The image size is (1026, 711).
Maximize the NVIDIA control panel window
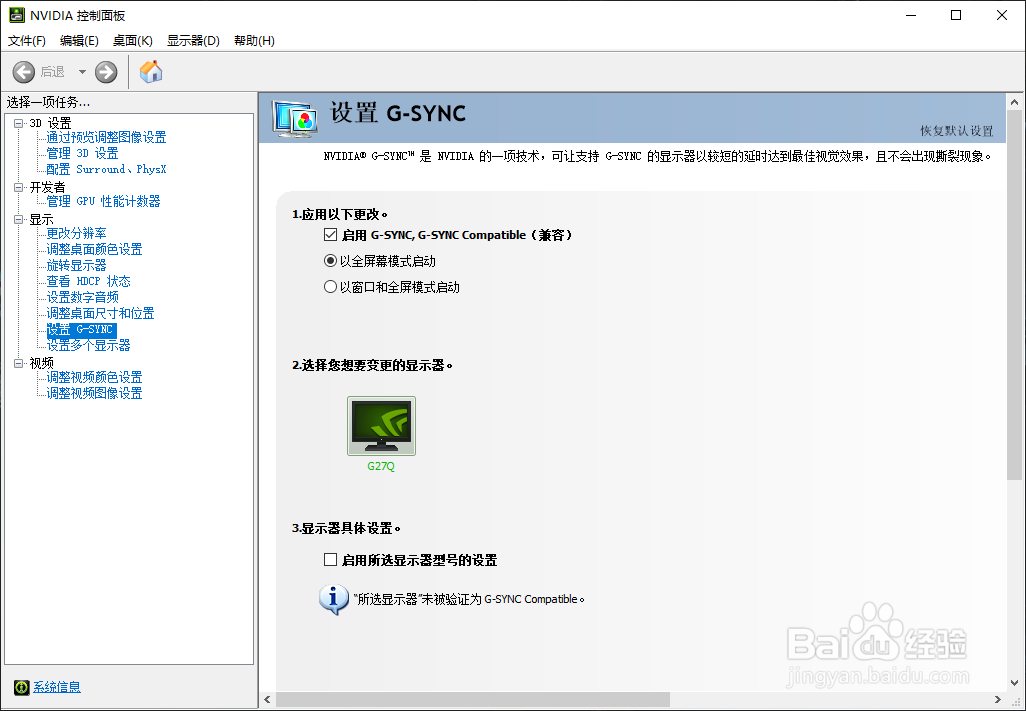pos(956,15)
